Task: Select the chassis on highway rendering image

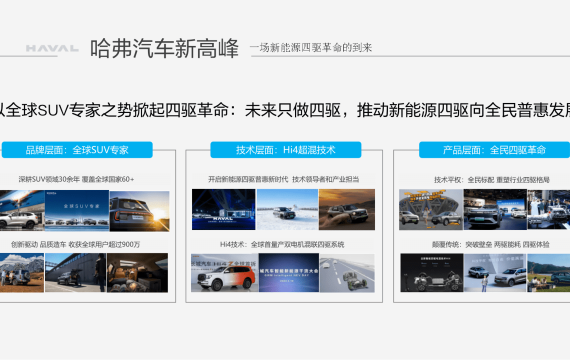Action: point(347,273)
